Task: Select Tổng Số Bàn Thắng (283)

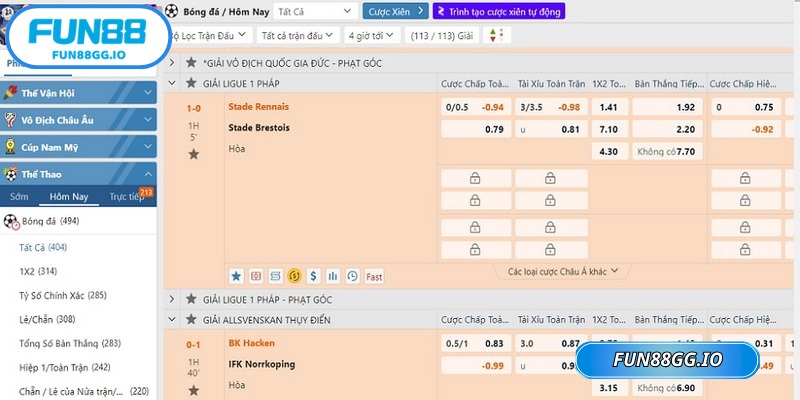Action: tap(70, 343)
